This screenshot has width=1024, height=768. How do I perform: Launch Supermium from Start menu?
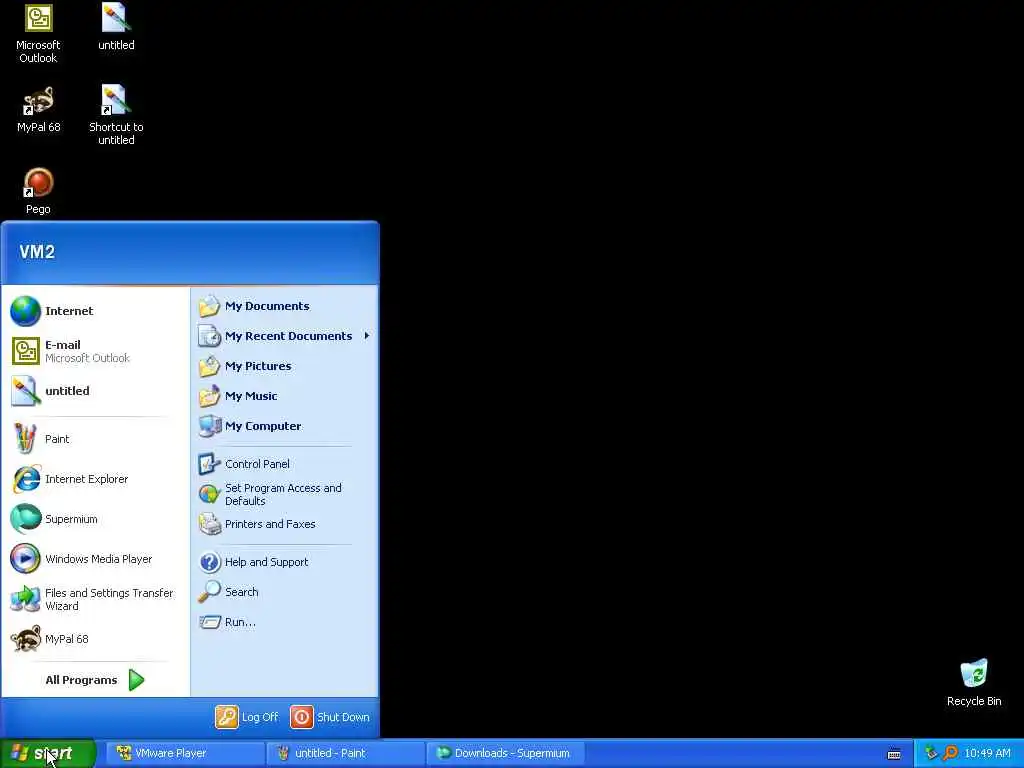96,519
